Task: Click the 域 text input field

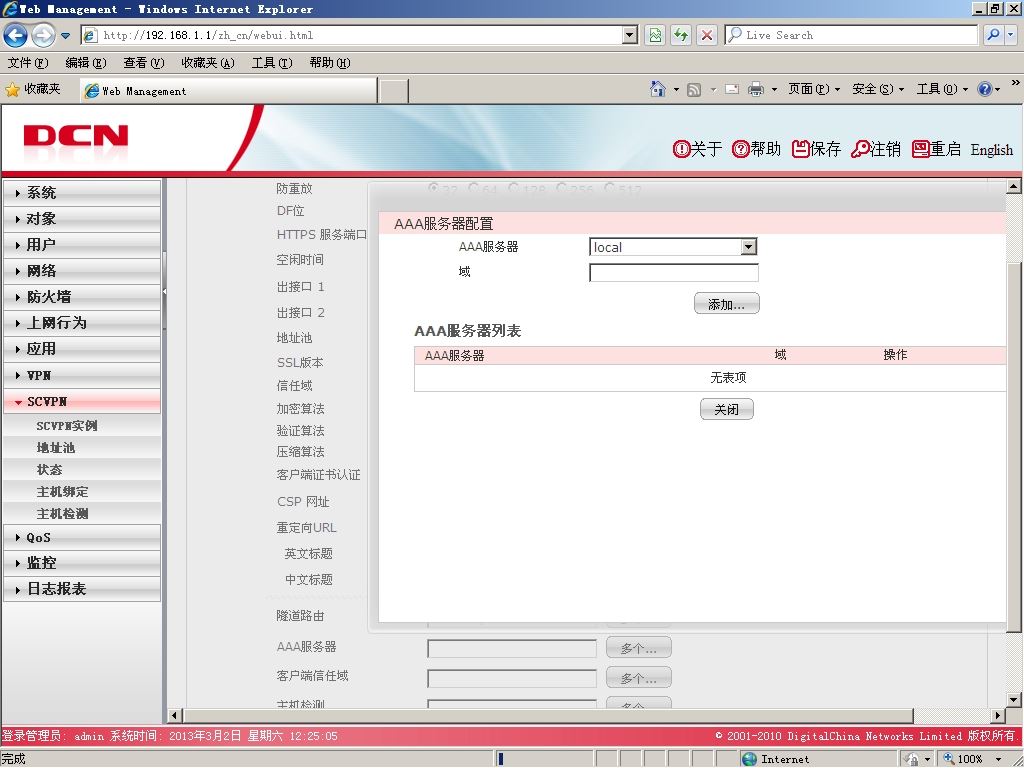Action: (674, 272)
